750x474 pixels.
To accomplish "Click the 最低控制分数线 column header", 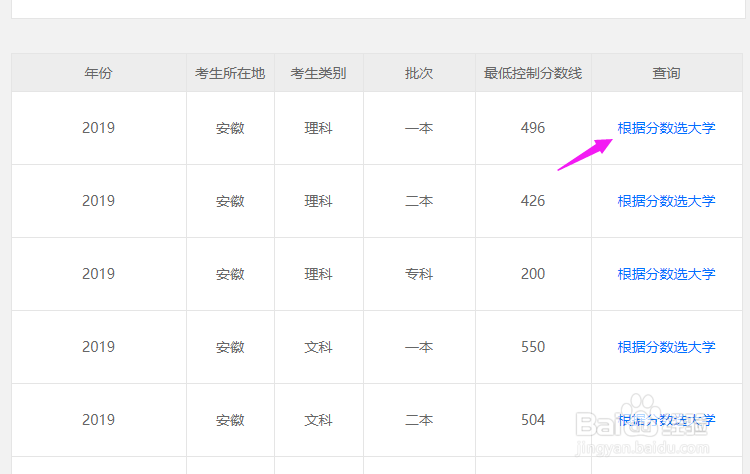I will (x=533, y=73).
